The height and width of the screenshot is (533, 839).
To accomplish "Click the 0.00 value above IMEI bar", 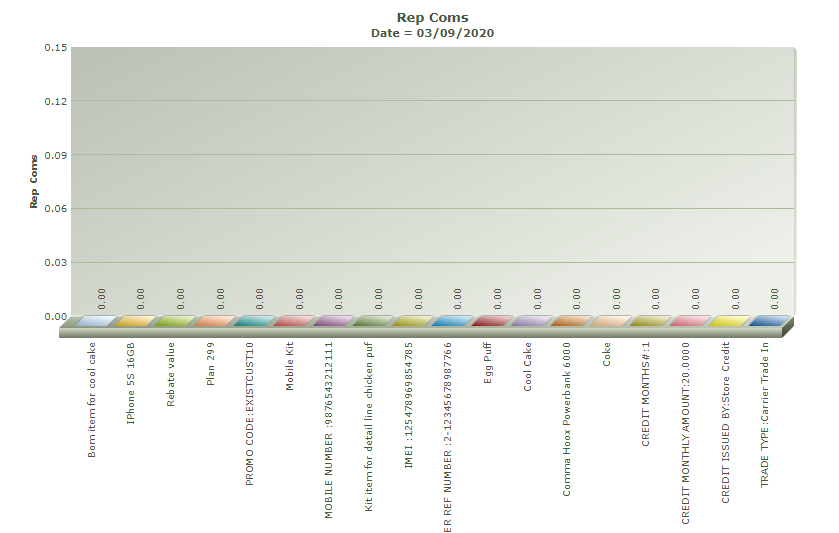I will (x=418, y=297).
